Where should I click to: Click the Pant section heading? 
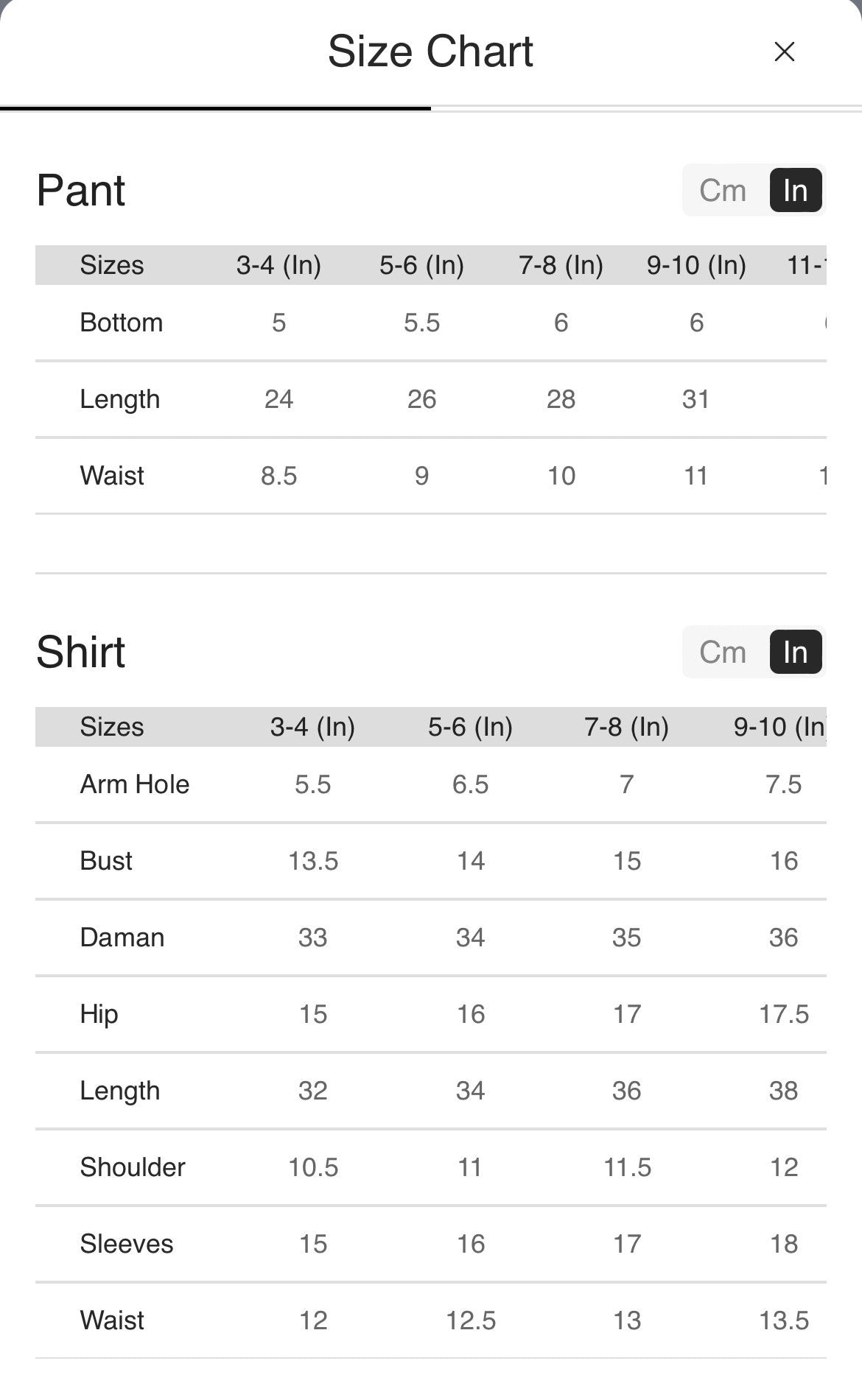81,191
